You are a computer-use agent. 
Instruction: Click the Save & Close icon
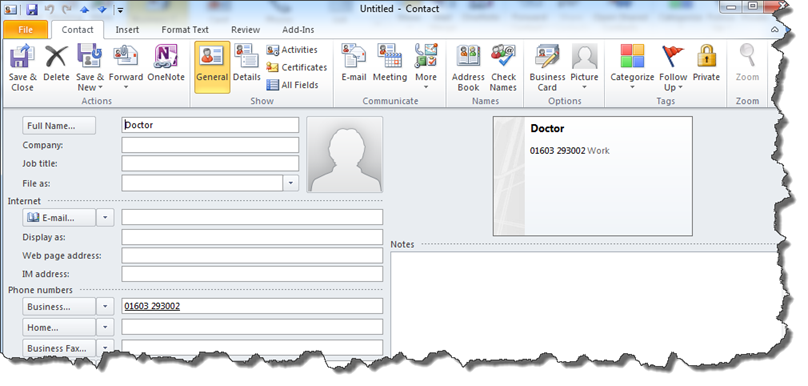pos(22,68)
